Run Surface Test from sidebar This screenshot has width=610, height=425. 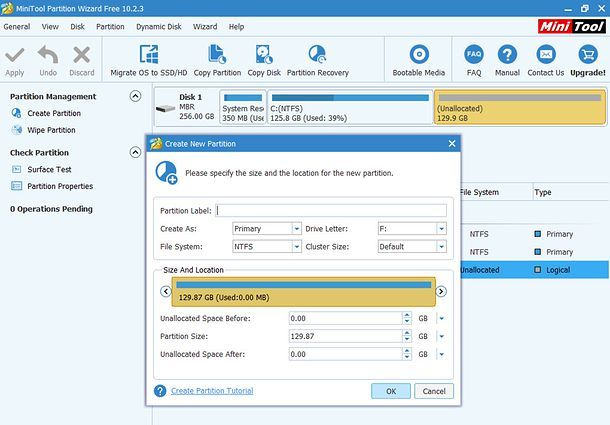click(x=49, y=169)
